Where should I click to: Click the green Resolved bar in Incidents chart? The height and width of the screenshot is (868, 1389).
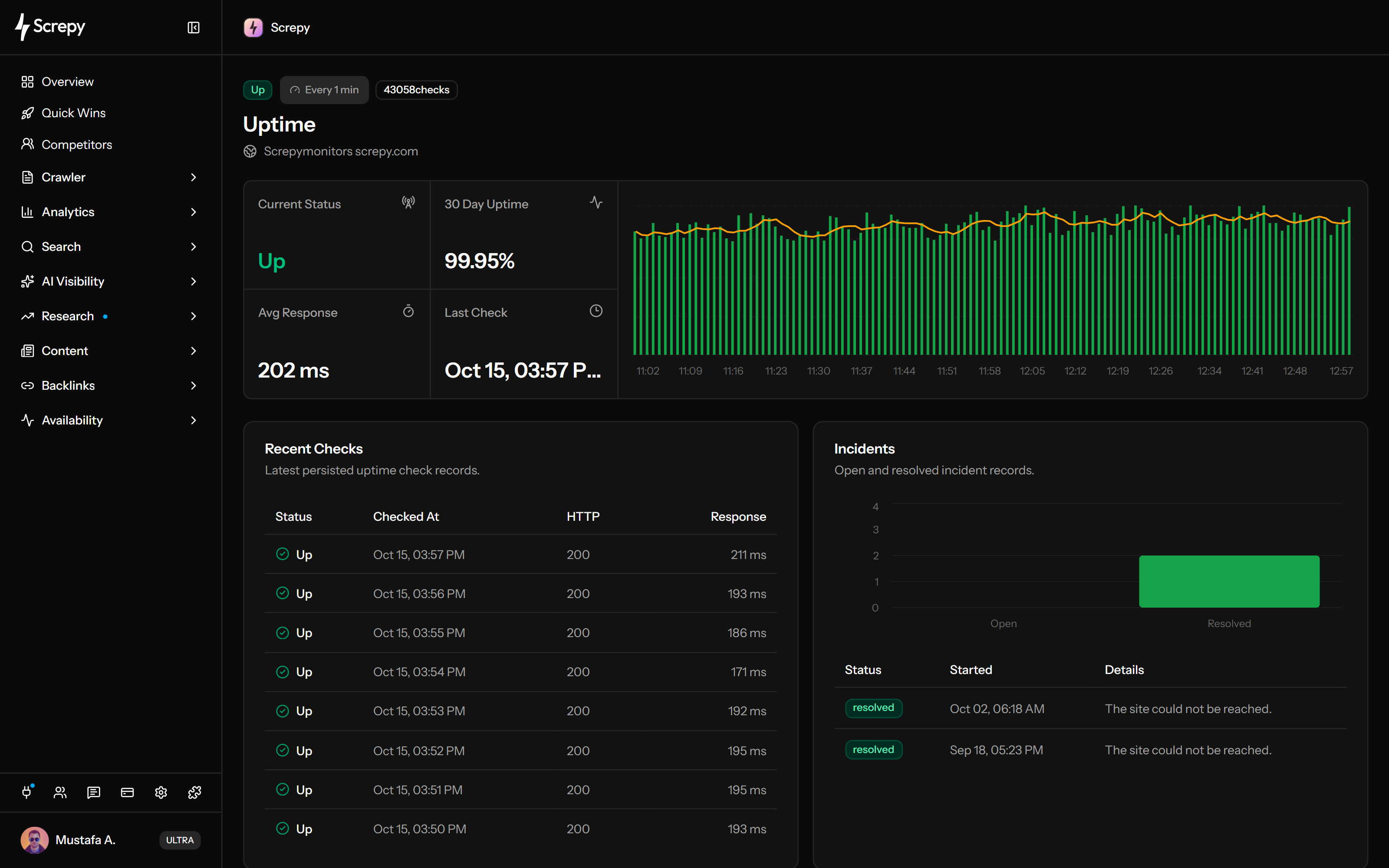(1229, 582)
